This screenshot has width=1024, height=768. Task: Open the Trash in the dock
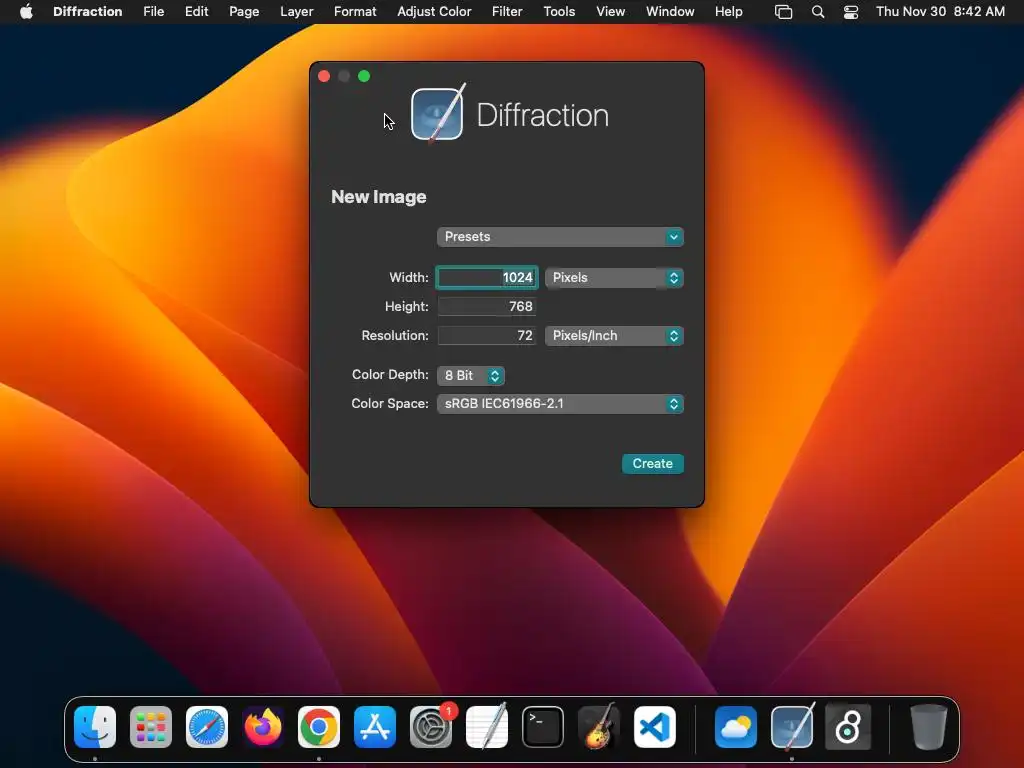(928, 726)
